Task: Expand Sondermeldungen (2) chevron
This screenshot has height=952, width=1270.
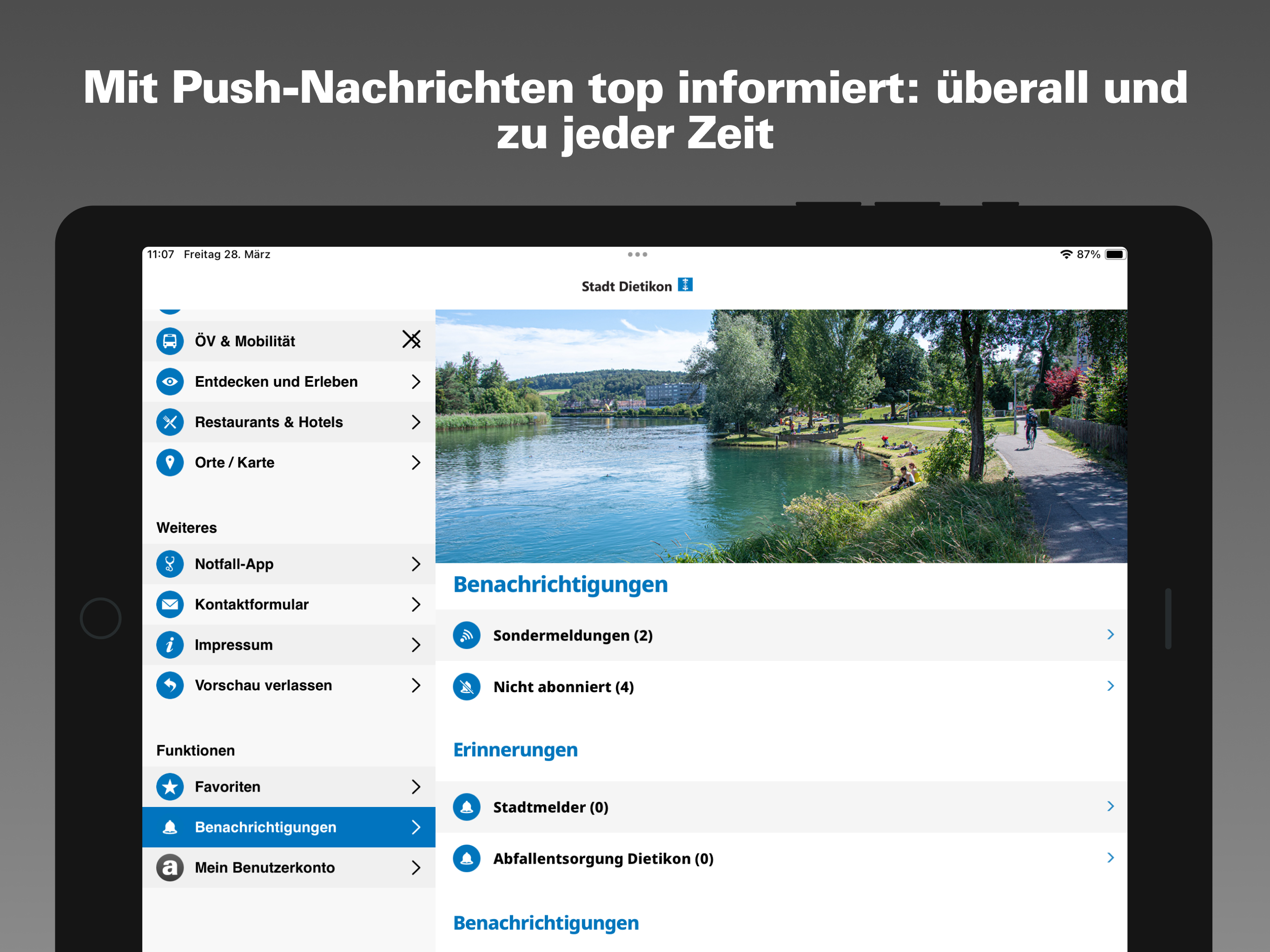Action: 1111,635
